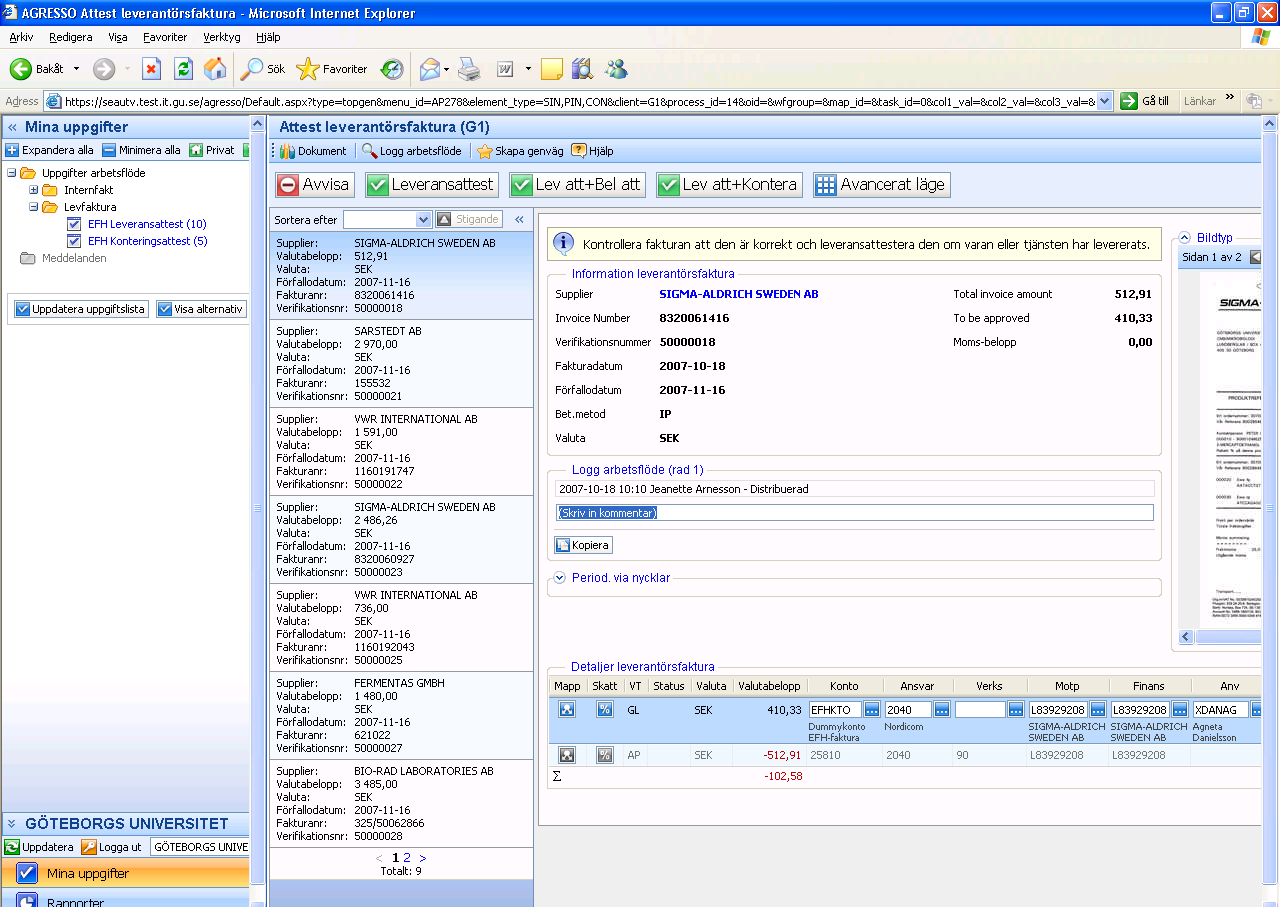The width and height of the screenshot is (1280, 907).
Task: Open Hjälp in Agresso toolbar
Action: pos(592,151)
